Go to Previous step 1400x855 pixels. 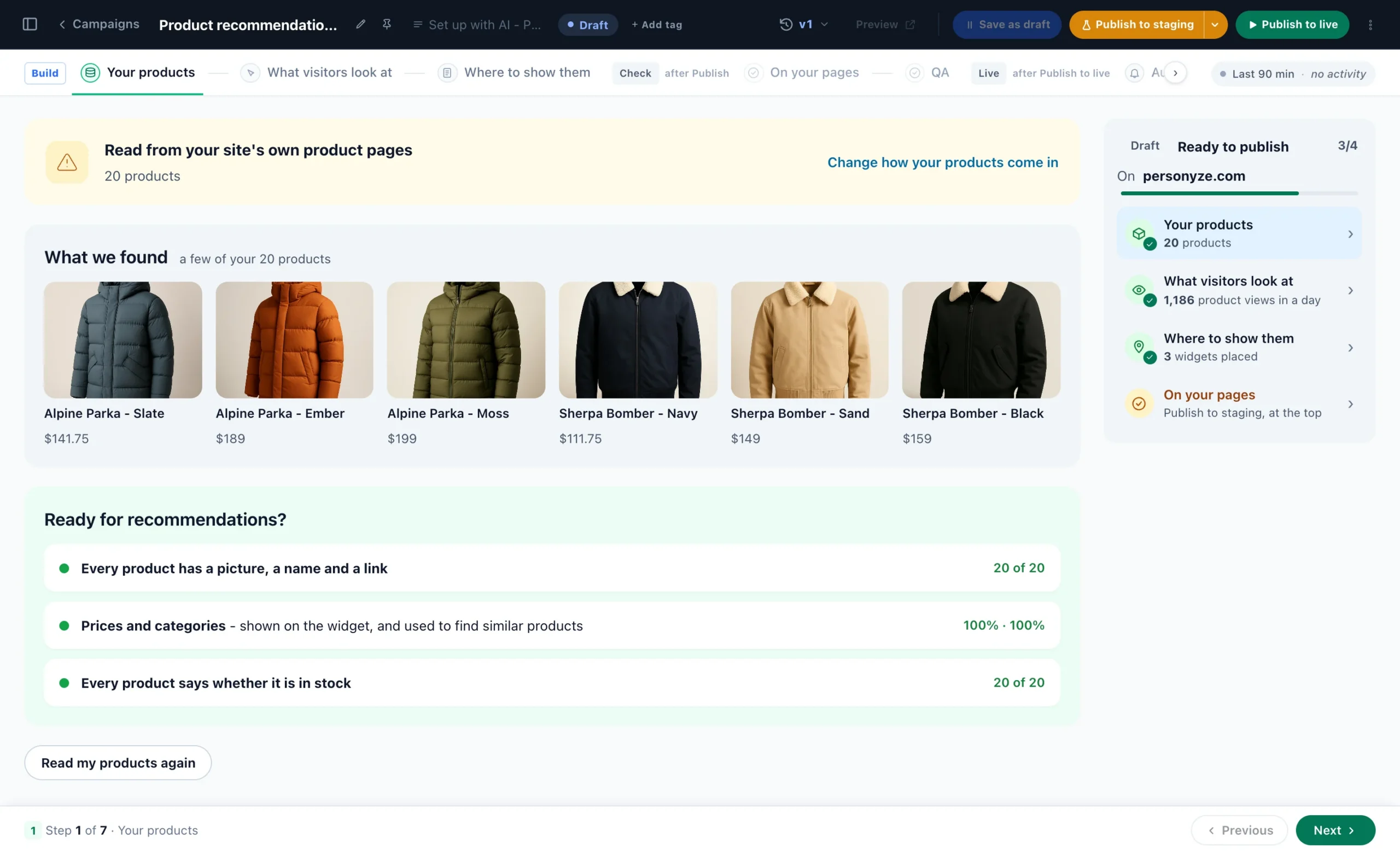tap(1239, 830)
